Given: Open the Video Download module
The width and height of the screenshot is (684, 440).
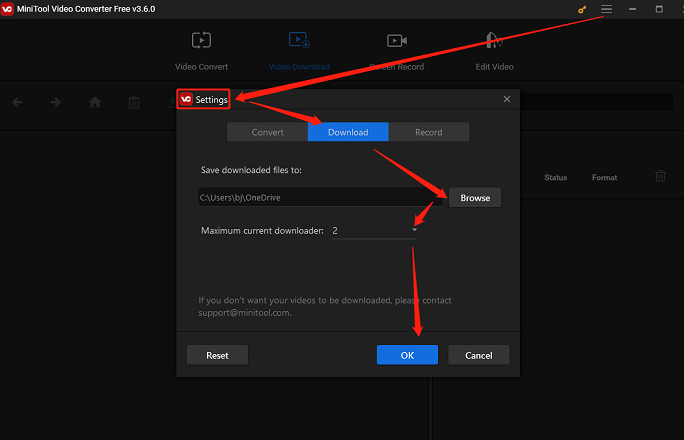Looking at the screenshot, I should [299, 51].
